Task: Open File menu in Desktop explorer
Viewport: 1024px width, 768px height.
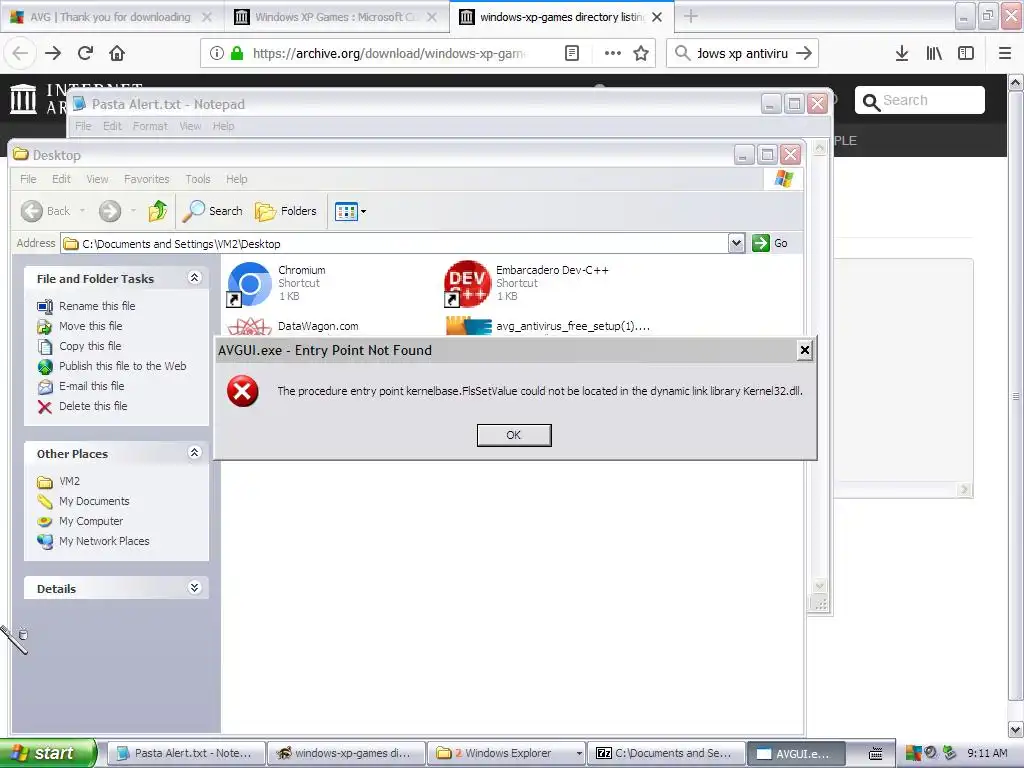Action: point(28,179)
